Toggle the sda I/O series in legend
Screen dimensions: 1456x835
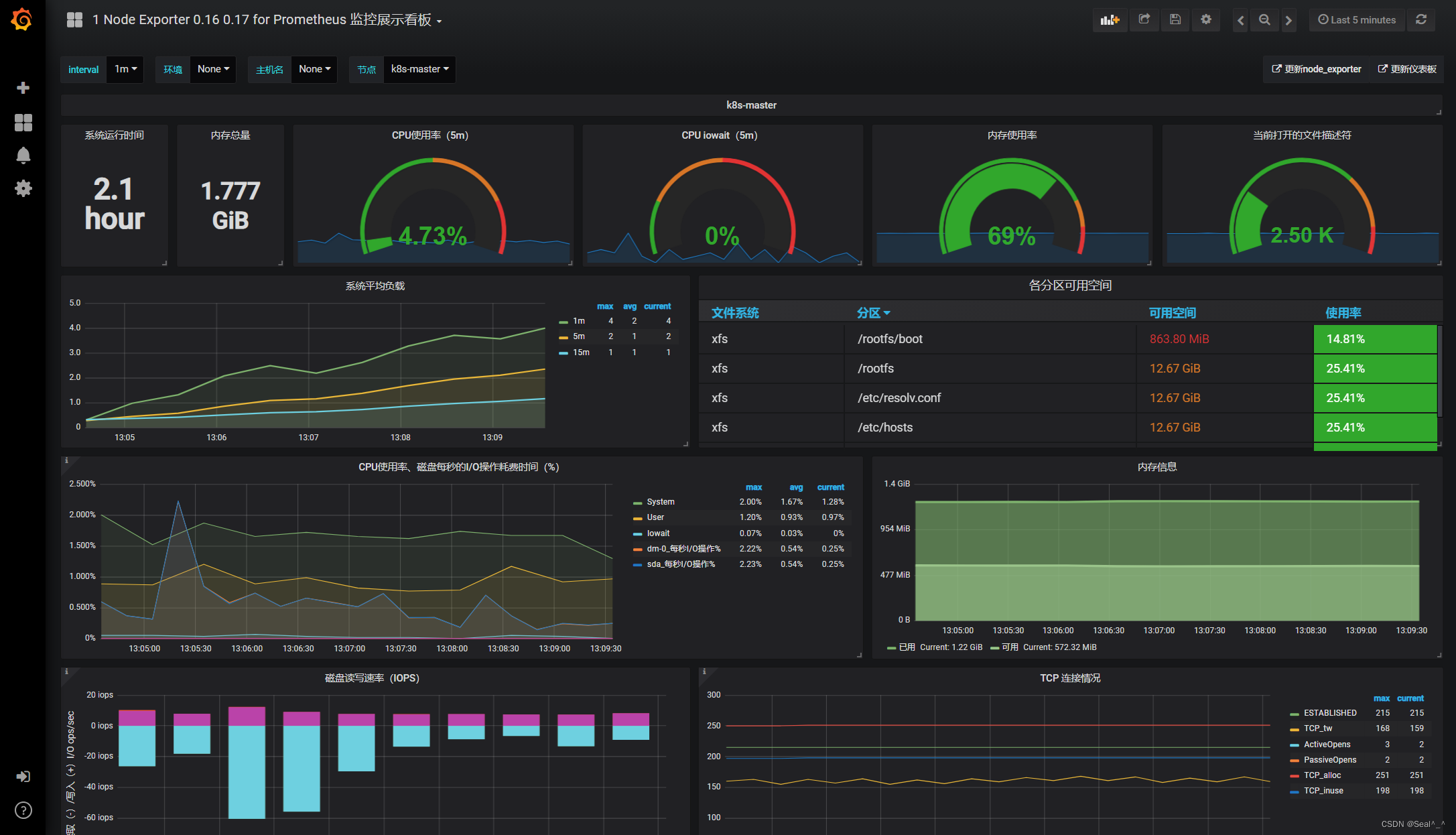[681, 564]
